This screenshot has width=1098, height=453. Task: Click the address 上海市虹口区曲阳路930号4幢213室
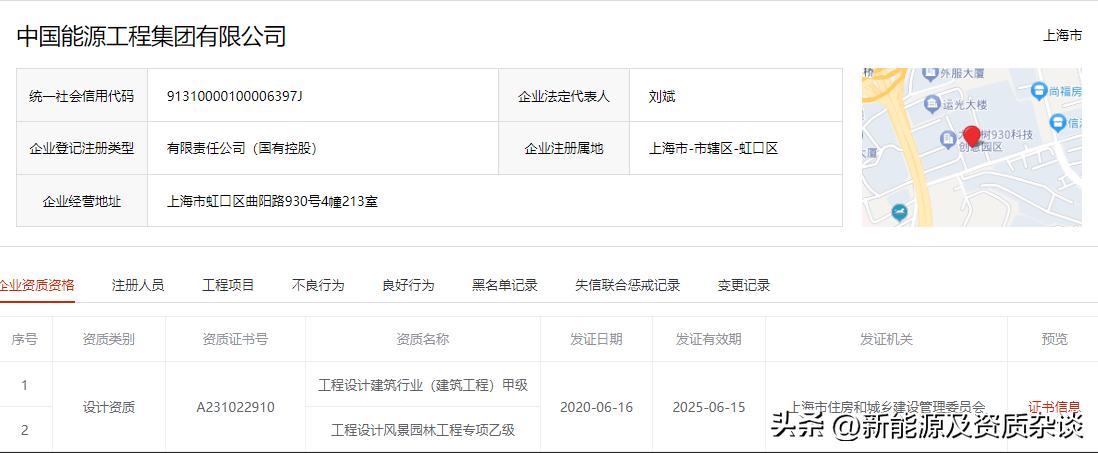pyautogui.click(x=272, y=202)
